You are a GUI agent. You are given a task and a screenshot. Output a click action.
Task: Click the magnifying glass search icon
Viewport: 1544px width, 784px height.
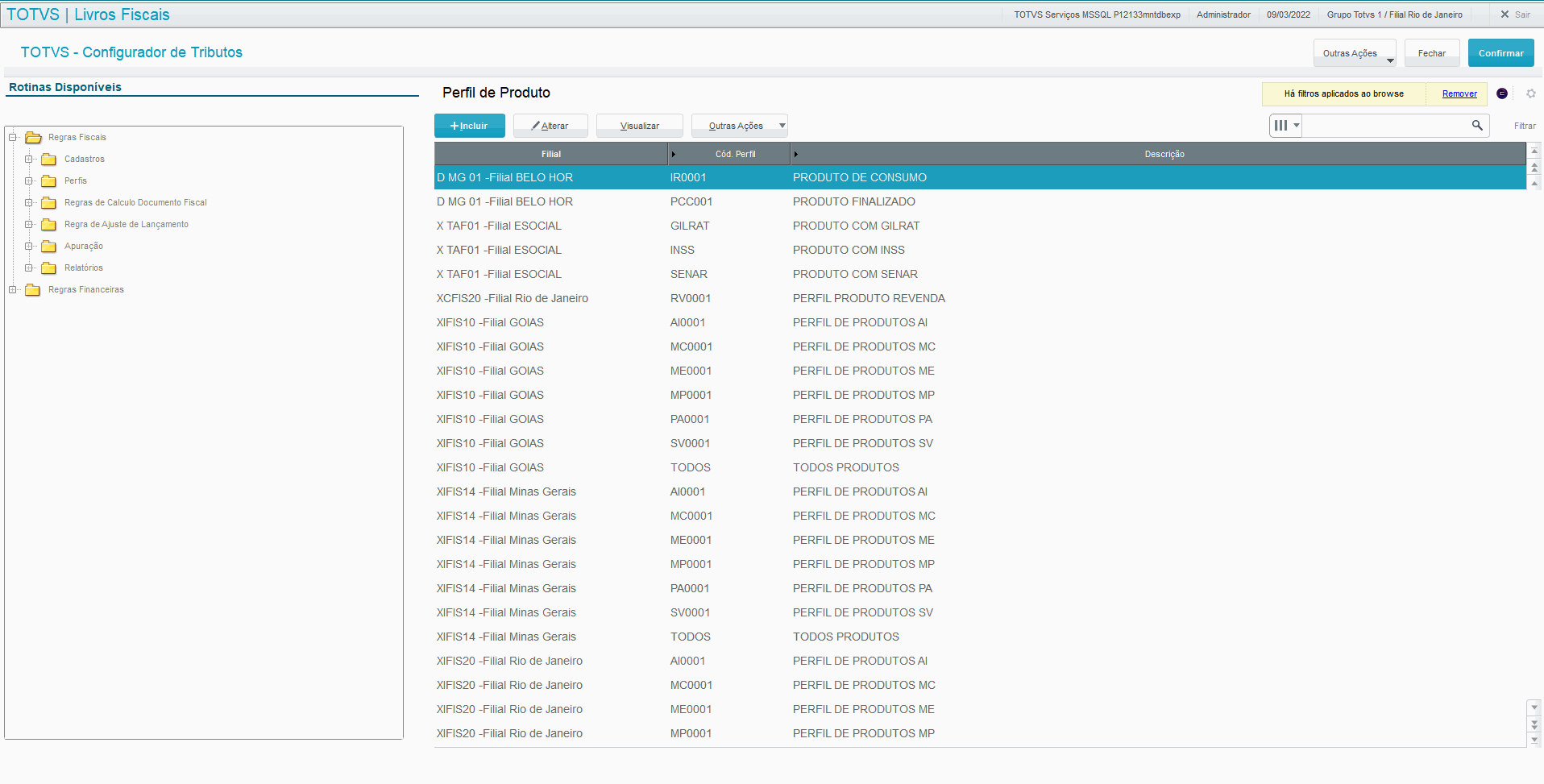click(x=1477, y=125)
